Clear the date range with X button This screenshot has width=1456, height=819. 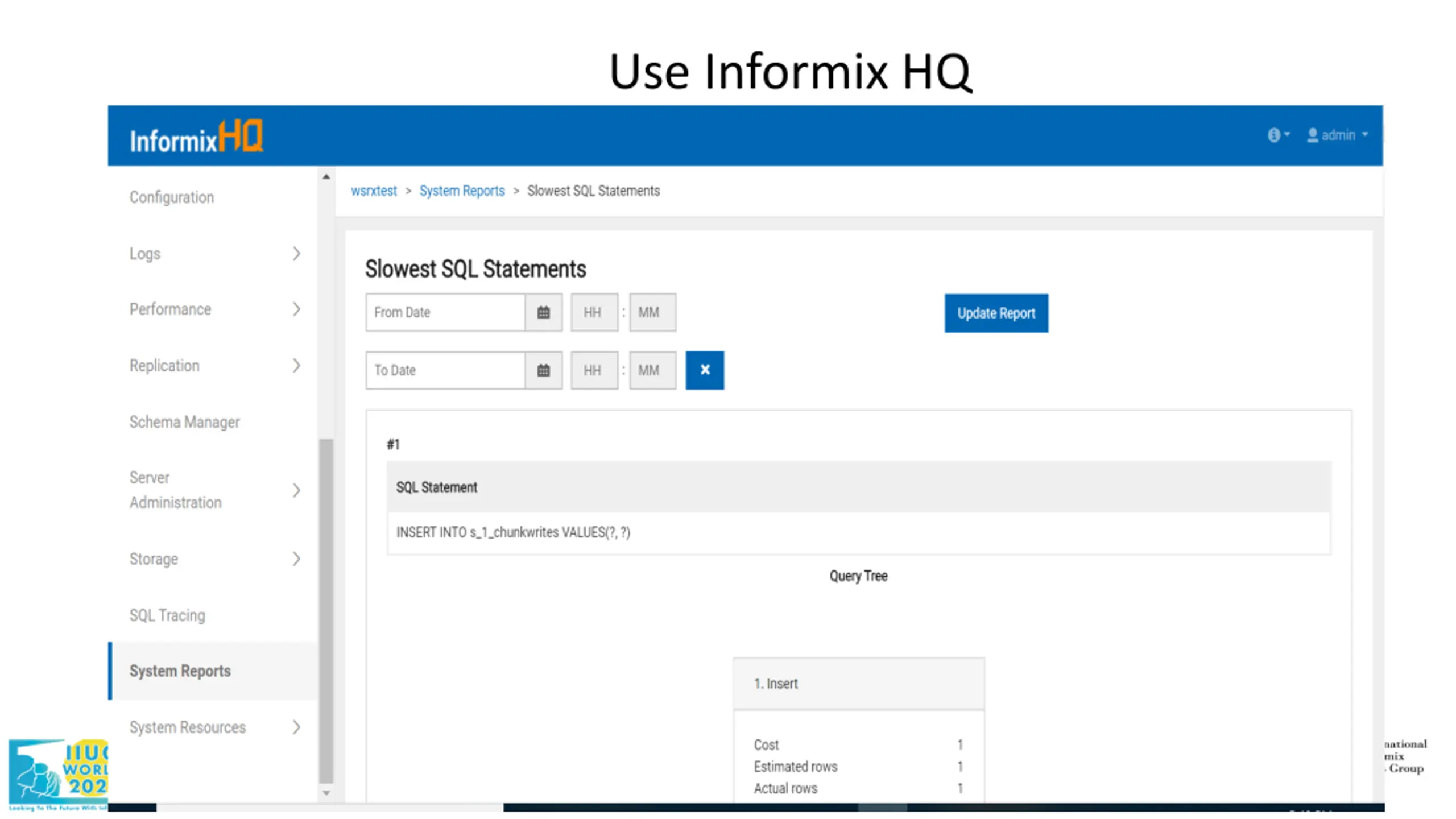pos(705,370)
